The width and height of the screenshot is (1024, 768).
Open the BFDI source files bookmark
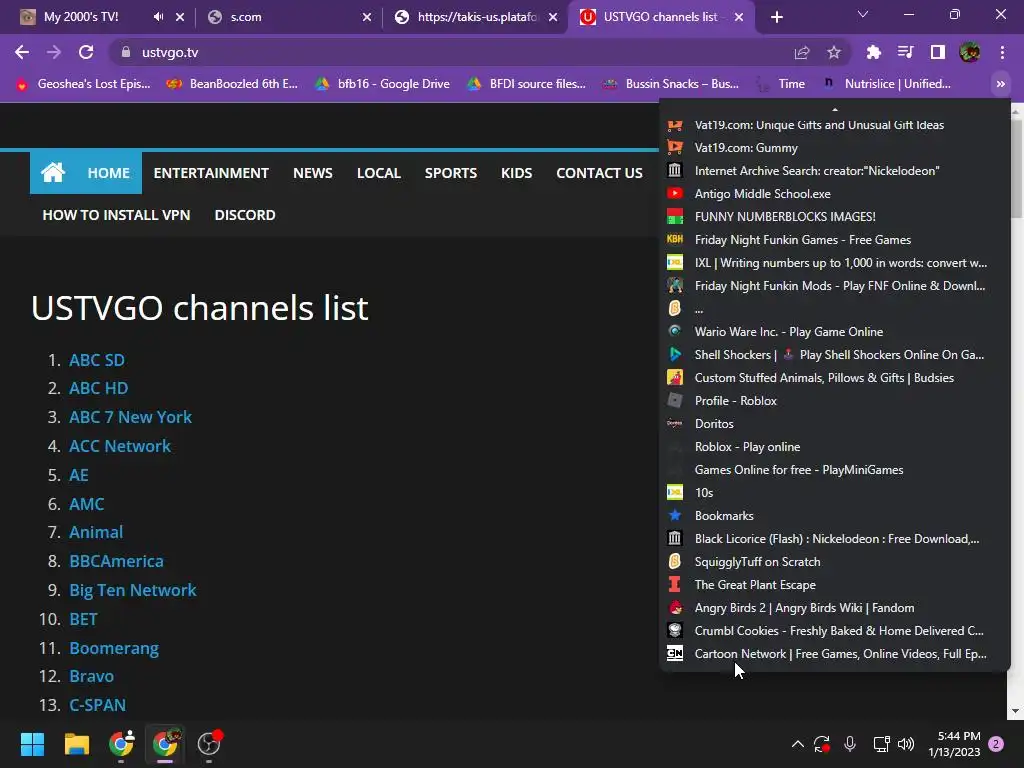[x=527, y=84]
